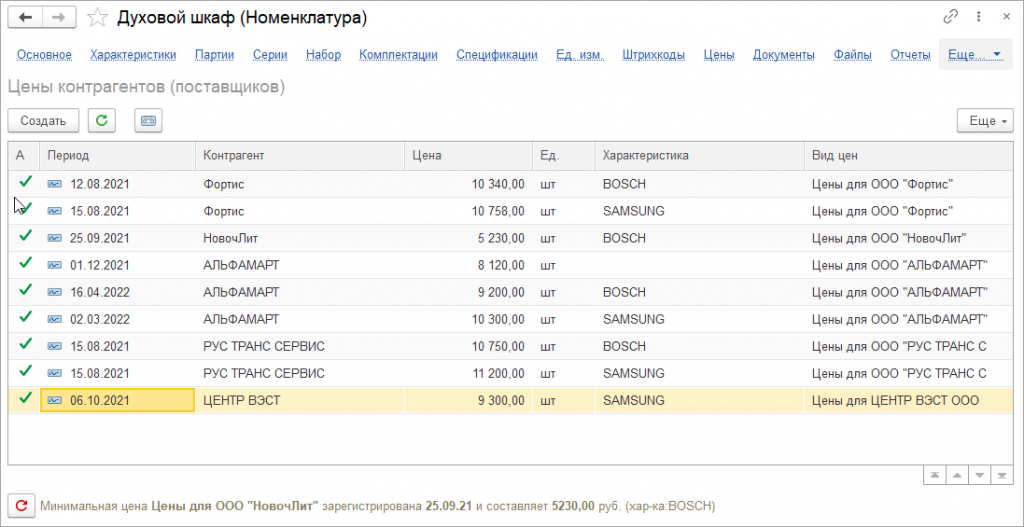This screenshot has height=527, width=1024.
Task: Go forward with the right arrow button
Action: pyautogui.click(x=59, y=18)
